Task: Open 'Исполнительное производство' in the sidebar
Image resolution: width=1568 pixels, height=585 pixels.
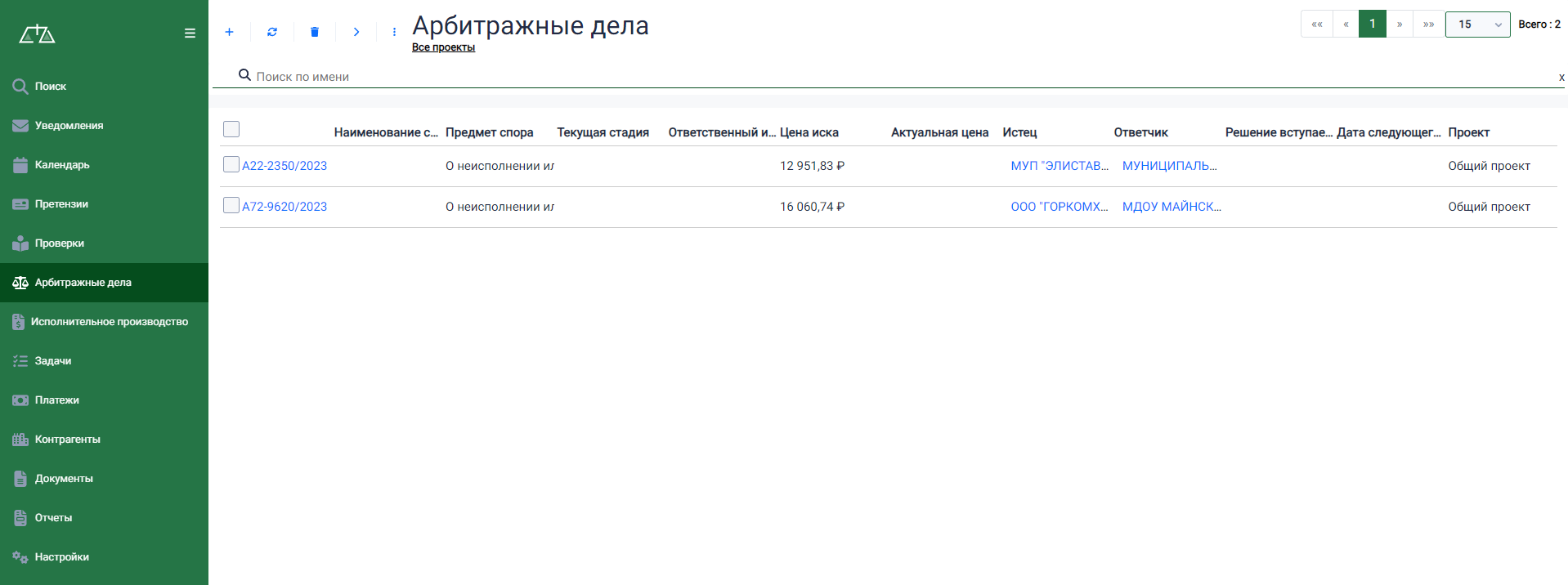Action: pos(109,322)
